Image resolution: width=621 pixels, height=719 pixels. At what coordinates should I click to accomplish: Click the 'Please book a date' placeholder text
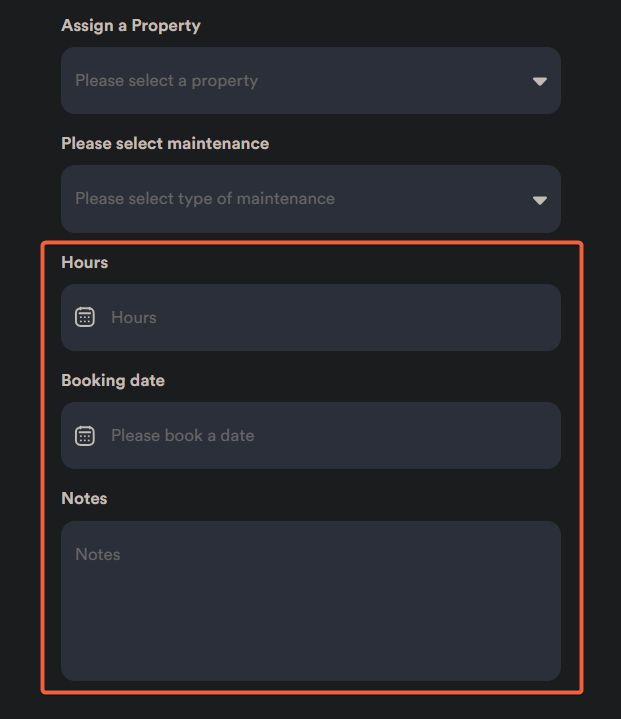click(182, 435)
